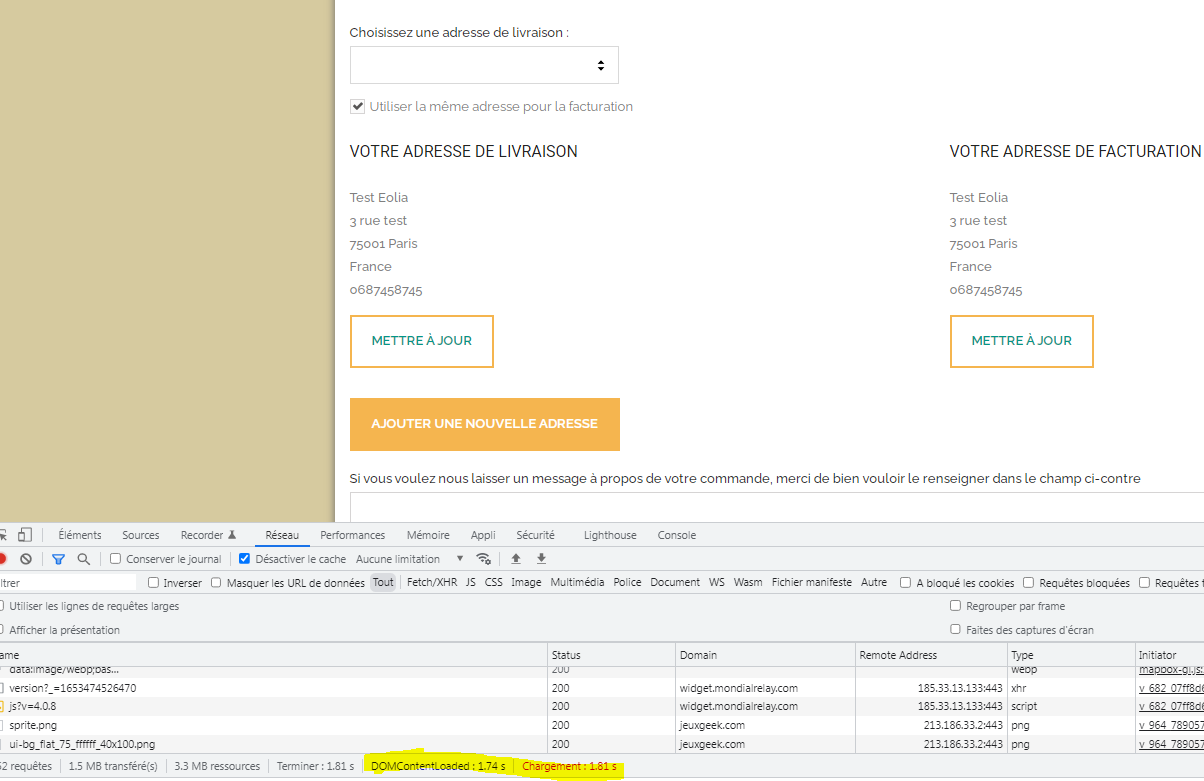Select the Réseau tab
This screenshot has width=1204, height=781.
282,535
